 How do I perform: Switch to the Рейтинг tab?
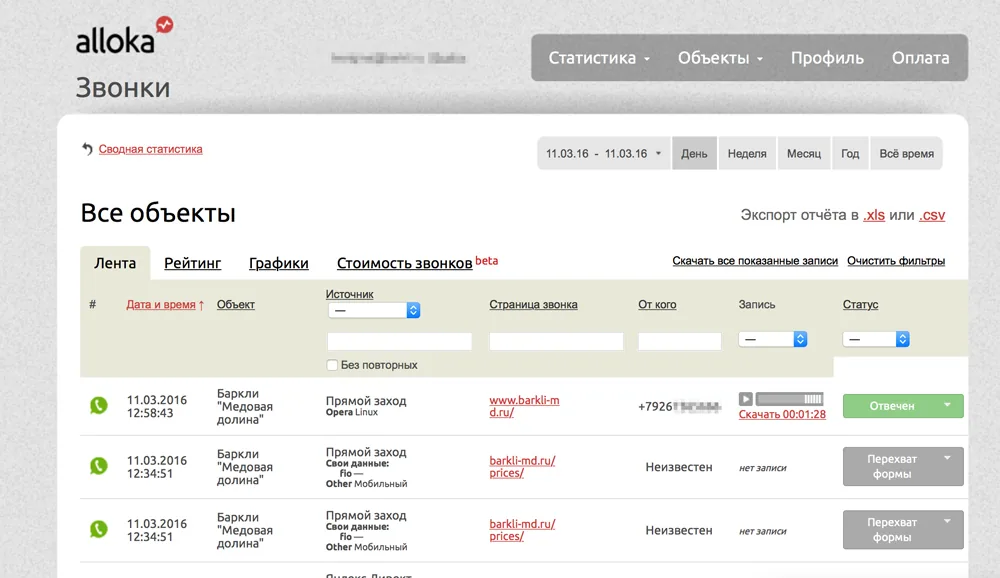tap(193, 263)
